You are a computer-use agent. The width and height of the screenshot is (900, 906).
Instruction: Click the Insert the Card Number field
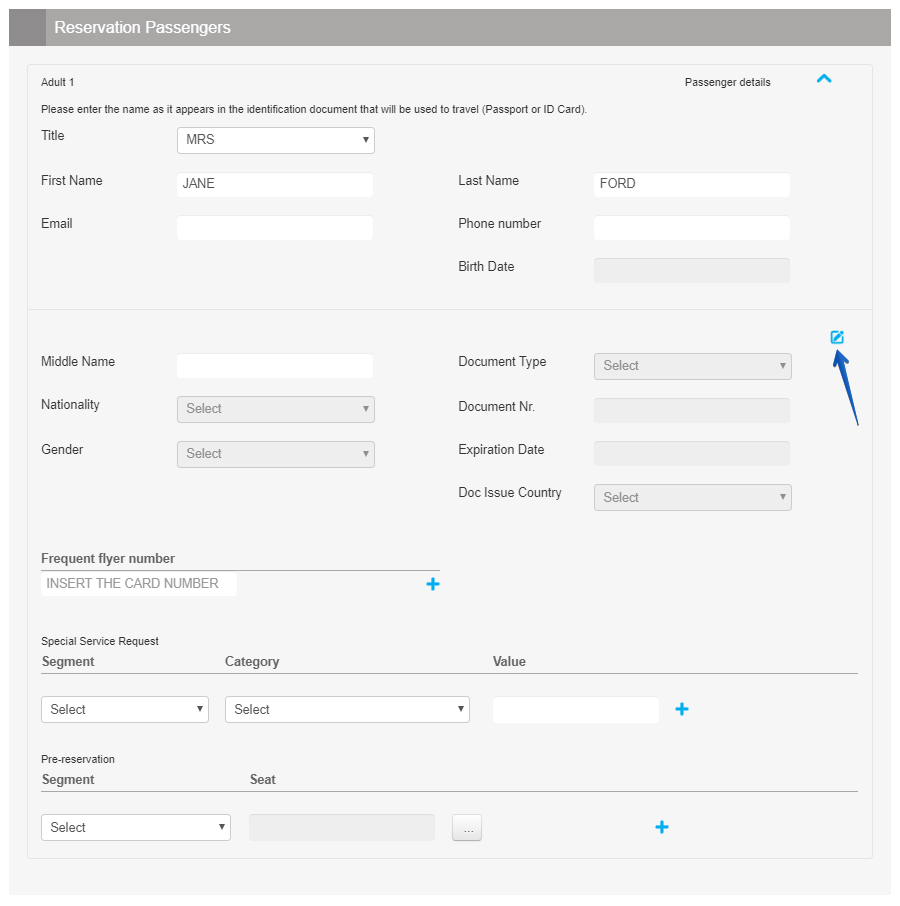[139, 584]
